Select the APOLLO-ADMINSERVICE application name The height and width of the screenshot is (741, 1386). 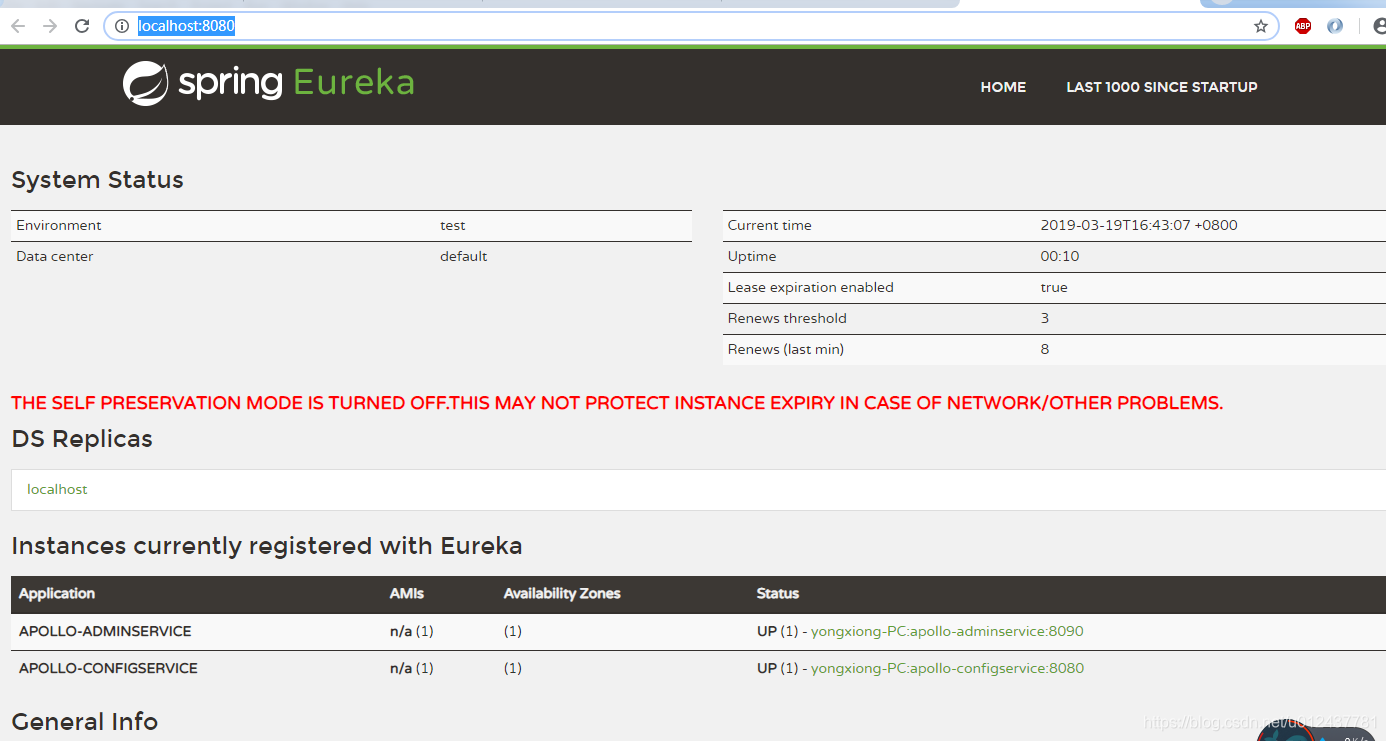coord(105,631)
